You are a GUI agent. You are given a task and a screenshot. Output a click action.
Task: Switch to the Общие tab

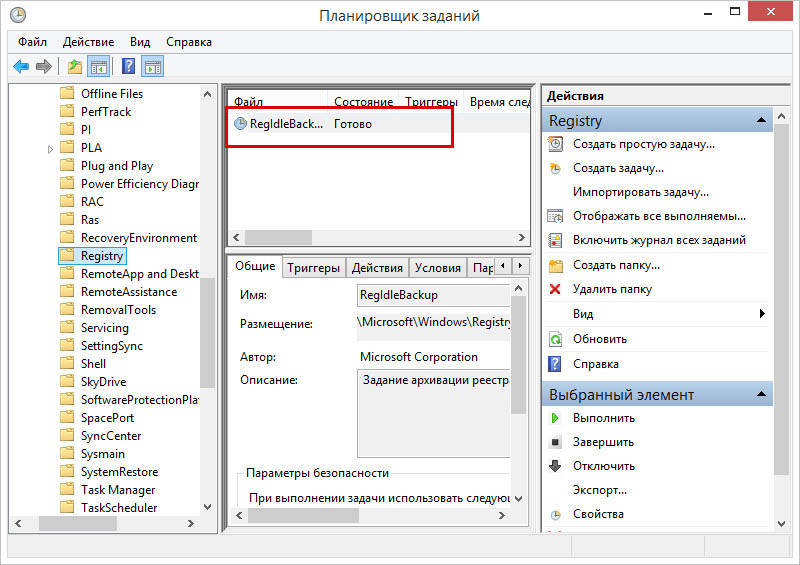click(255, 266)
